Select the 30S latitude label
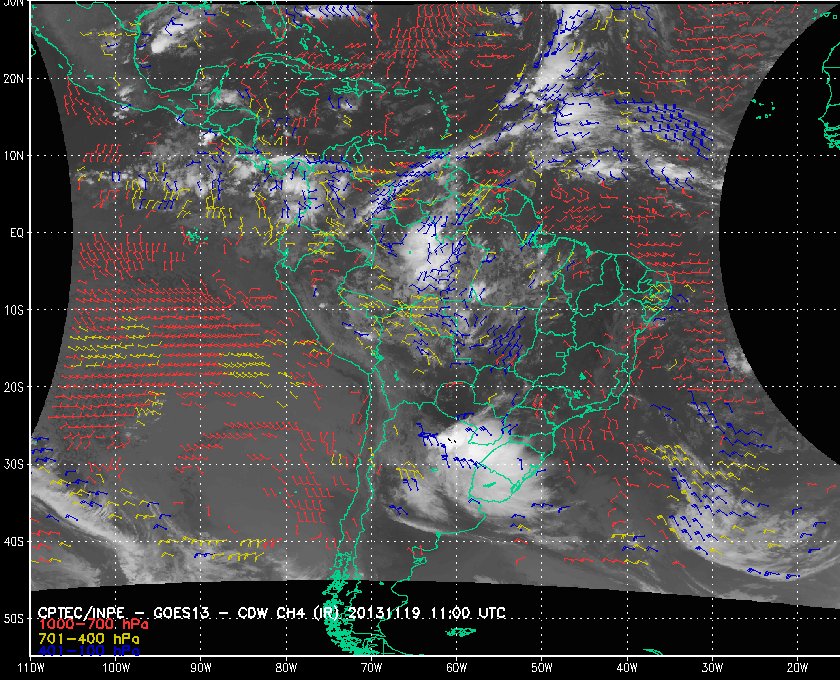The height and width of the screenshot is (680, 840). coord(14,465)
